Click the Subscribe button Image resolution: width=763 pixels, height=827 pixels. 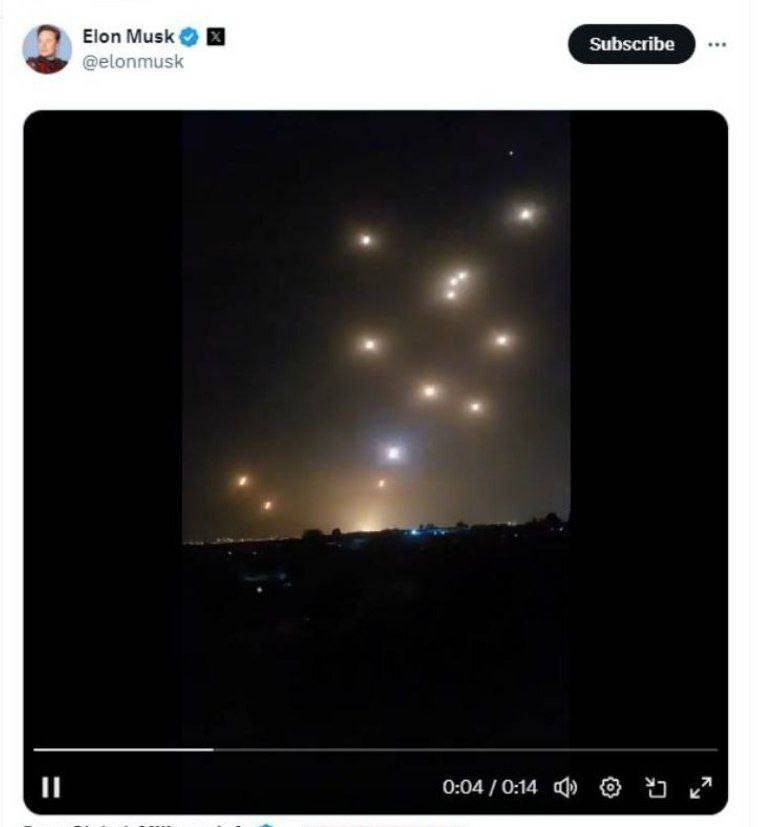(631, 45)
